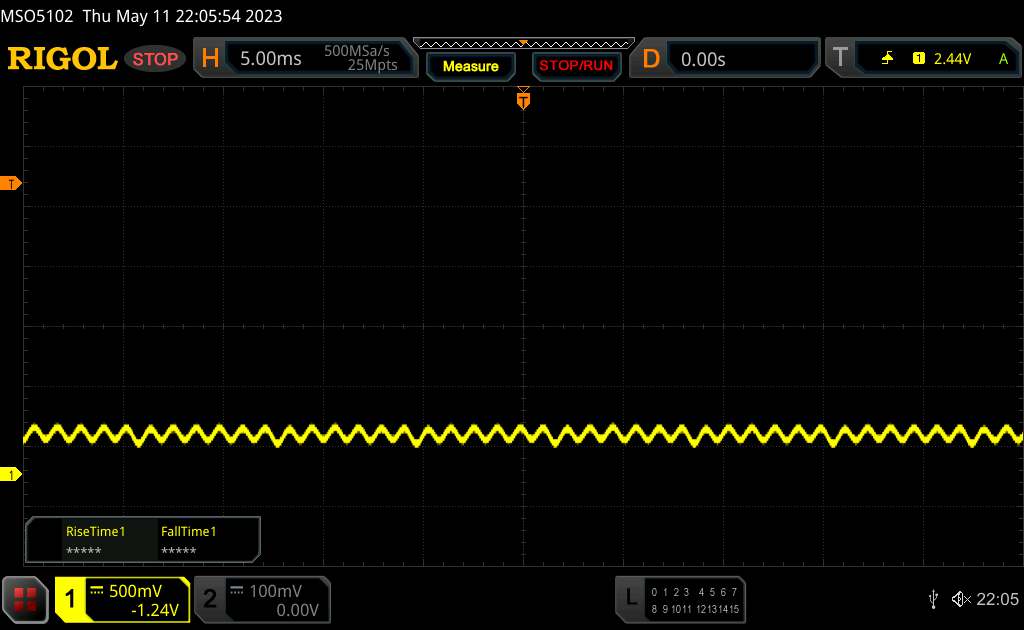
Task: Click the channel 2 0.00V offset value
Action: pos(297,610)
